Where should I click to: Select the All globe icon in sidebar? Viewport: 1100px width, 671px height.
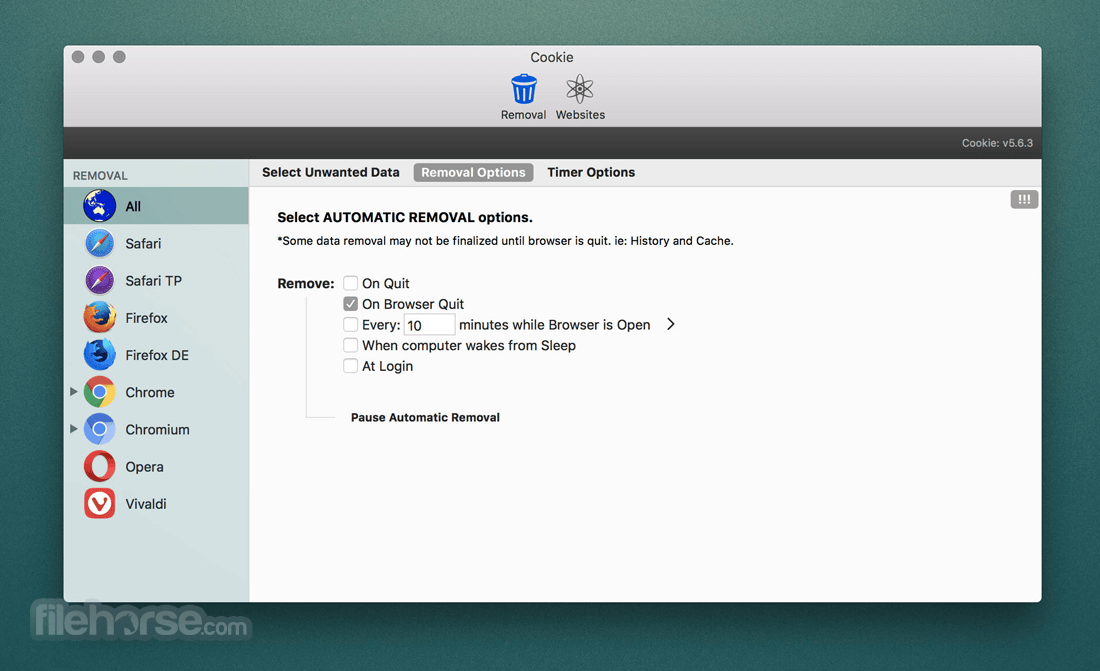(100, 206)
